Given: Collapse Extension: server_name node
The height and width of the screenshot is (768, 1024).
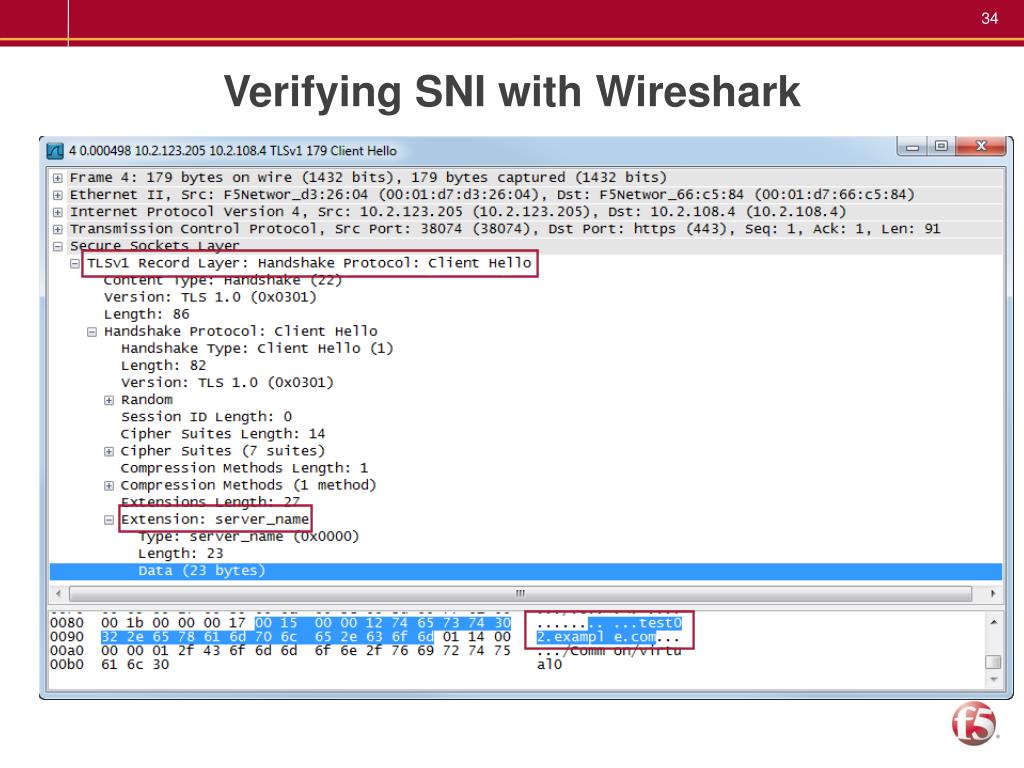Looking at the screenshot, I should [109, 520].
